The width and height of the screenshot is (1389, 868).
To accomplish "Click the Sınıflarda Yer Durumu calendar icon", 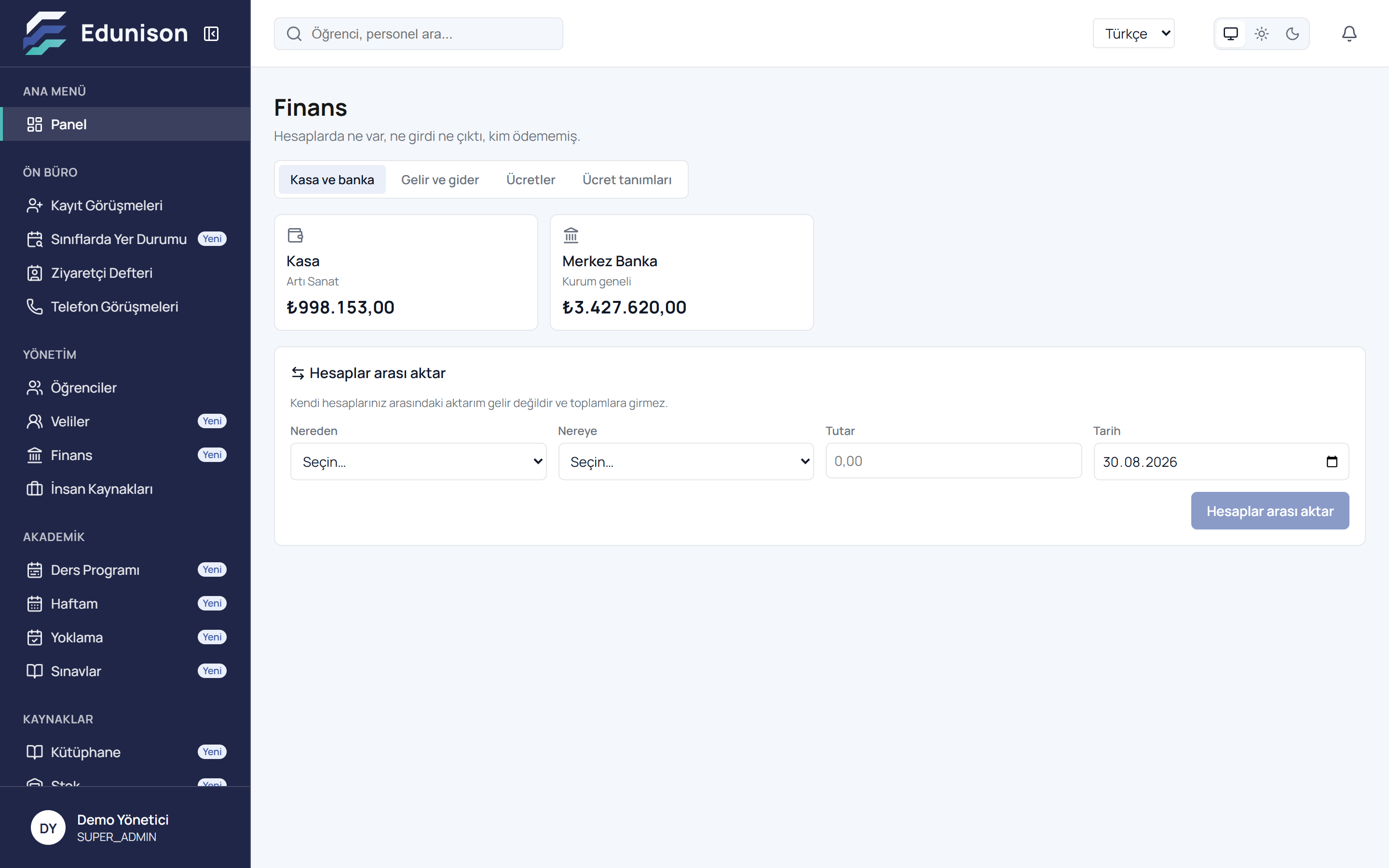I will click(34, 239).
